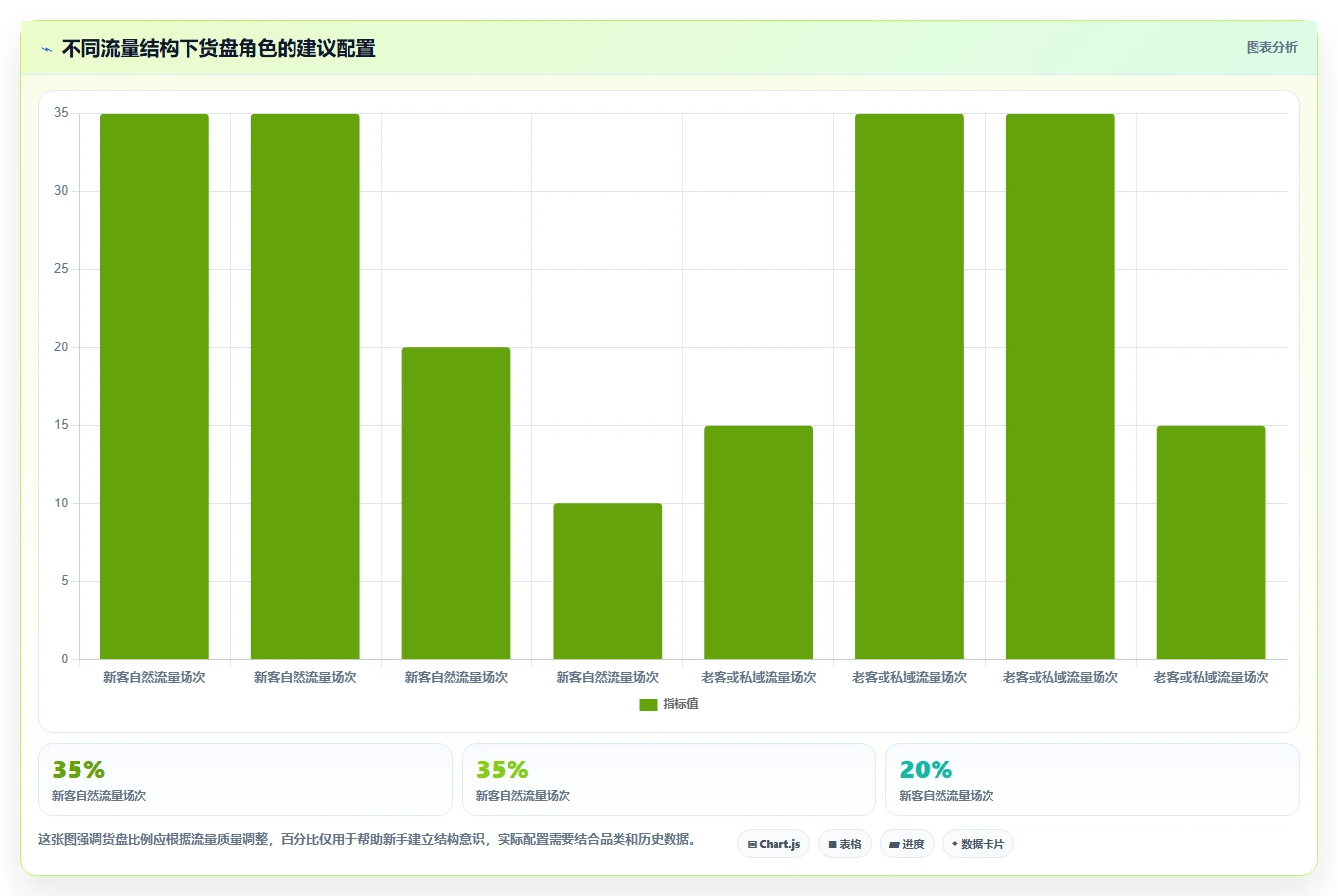Select the 进度 tag pill
This screenshot has height=896, width=1338.
(907, 844)
